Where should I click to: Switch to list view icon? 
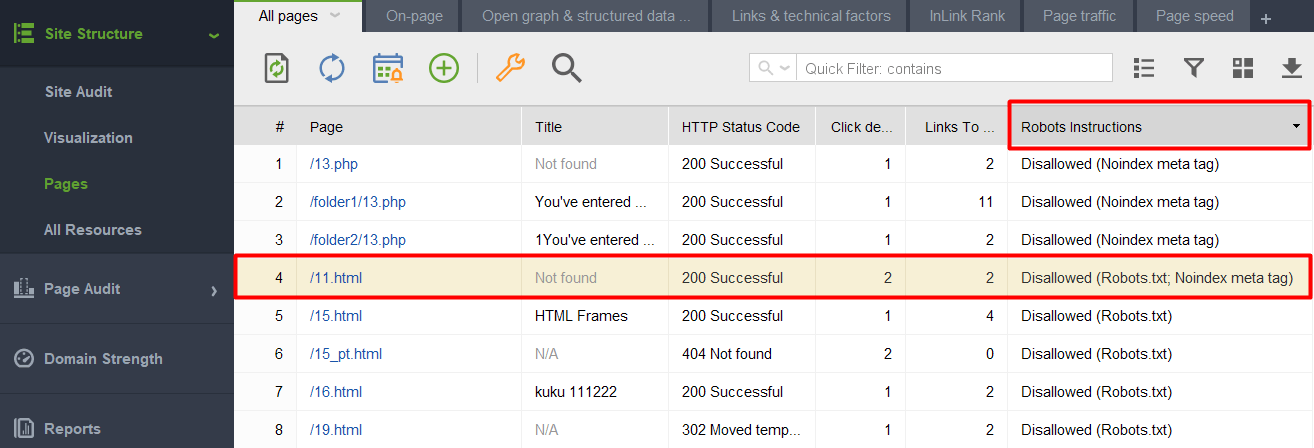click(x=1144, y=68)
